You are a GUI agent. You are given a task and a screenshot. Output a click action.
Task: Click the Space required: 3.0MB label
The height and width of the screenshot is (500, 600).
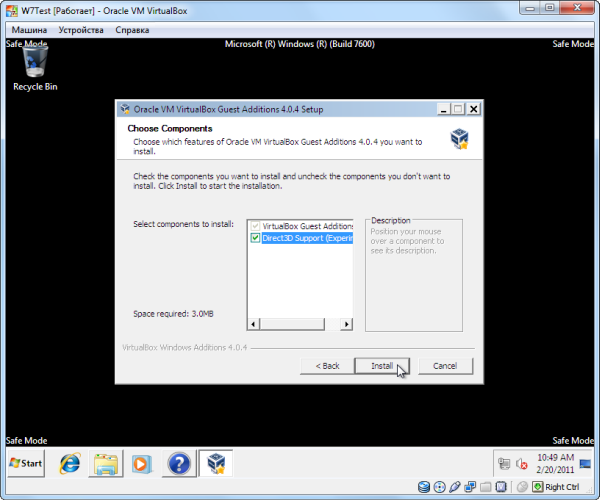click(173, 314)
